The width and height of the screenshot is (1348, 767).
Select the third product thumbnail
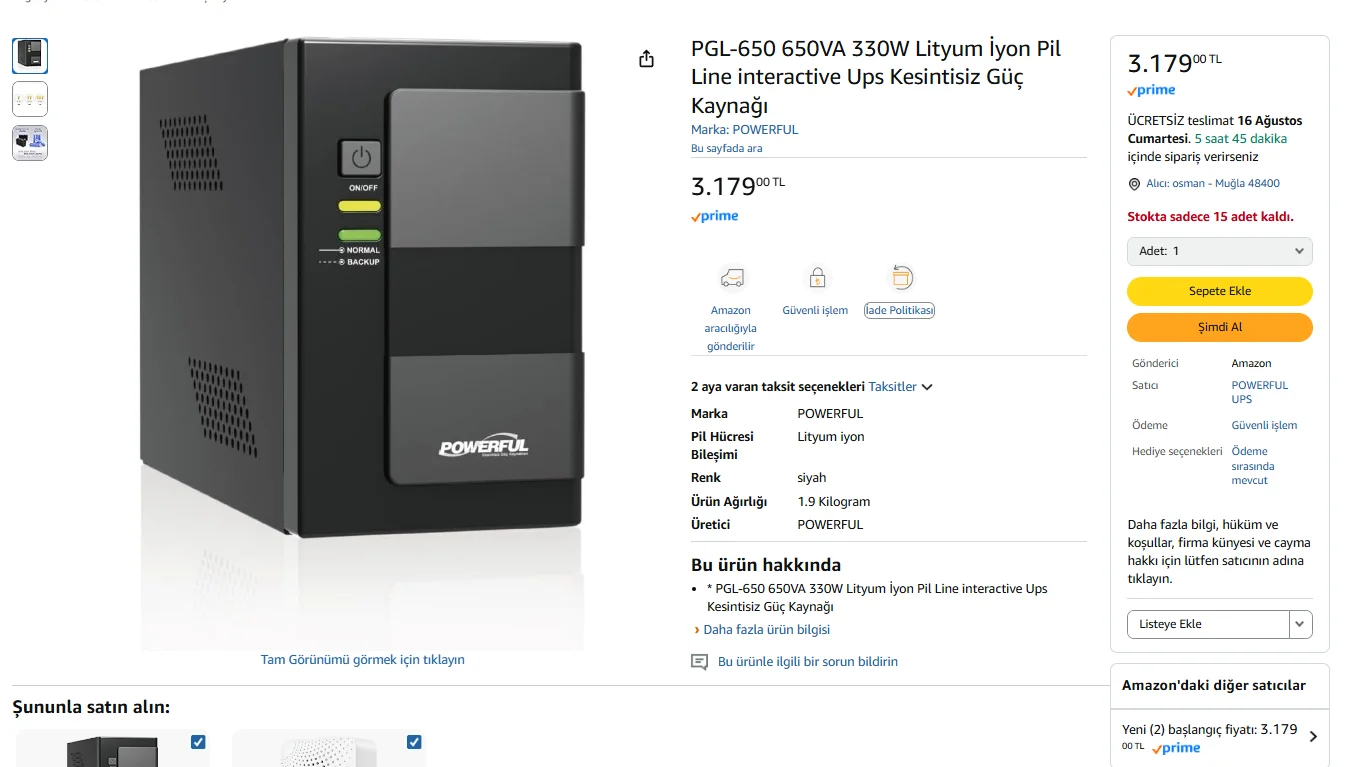(x=30, y=143)
